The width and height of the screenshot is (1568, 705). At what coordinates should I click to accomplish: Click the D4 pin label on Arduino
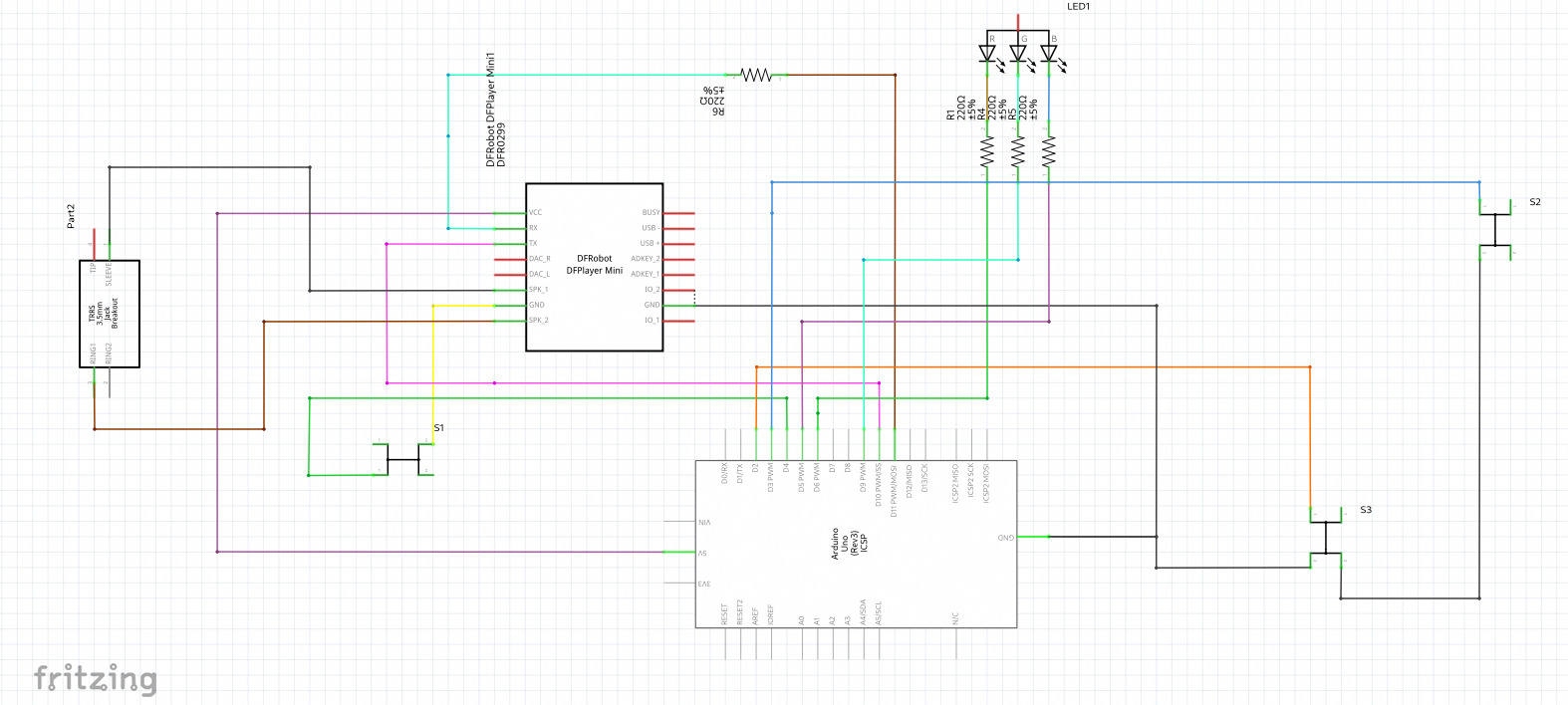click(786, 468)
